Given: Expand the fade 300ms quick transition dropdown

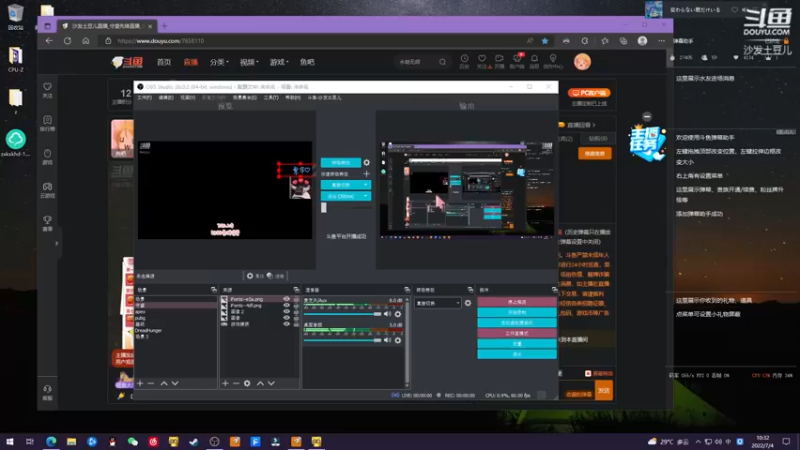Looking at the screenshot, I should (365, 196).
